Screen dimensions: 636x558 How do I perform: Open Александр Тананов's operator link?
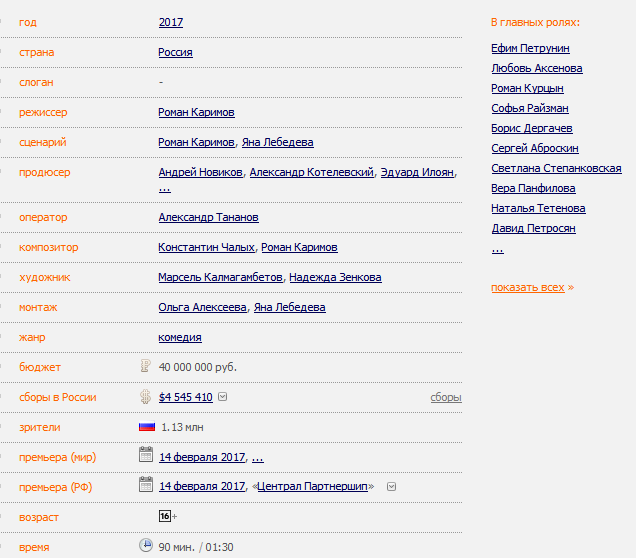tap(208, 217)
